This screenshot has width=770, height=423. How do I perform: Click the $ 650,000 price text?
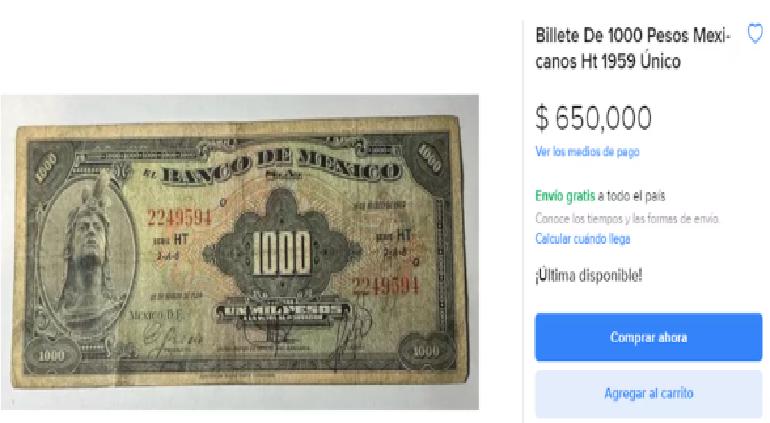pos(593,118)
